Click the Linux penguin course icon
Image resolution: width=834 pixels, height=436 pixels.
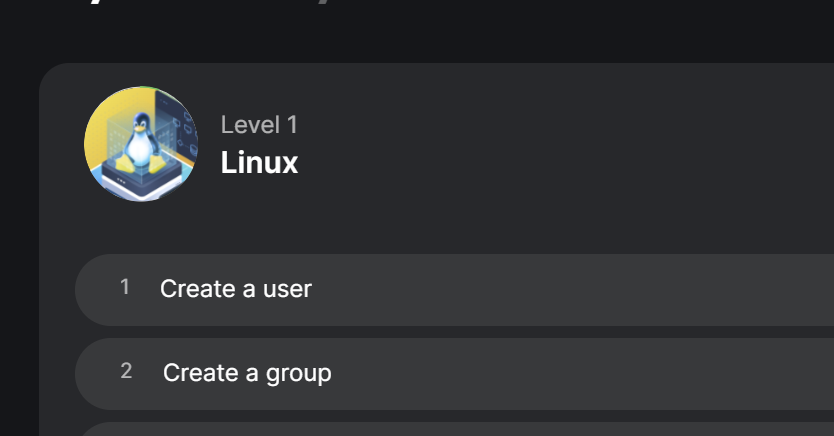pos(141,144)
